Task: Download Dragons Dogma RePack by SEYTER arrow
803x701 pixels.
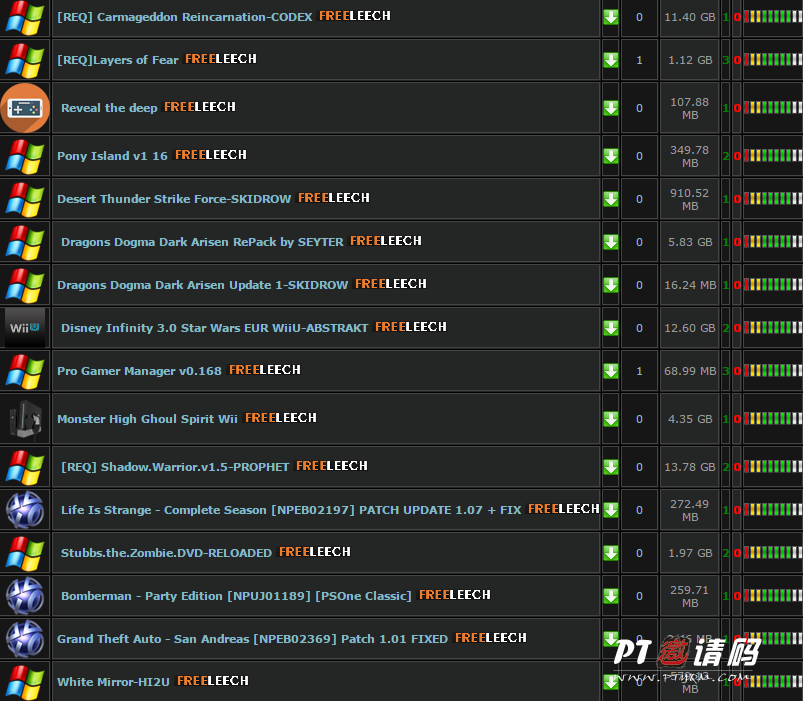Action: pyautogui.click(x=610, y=242)
